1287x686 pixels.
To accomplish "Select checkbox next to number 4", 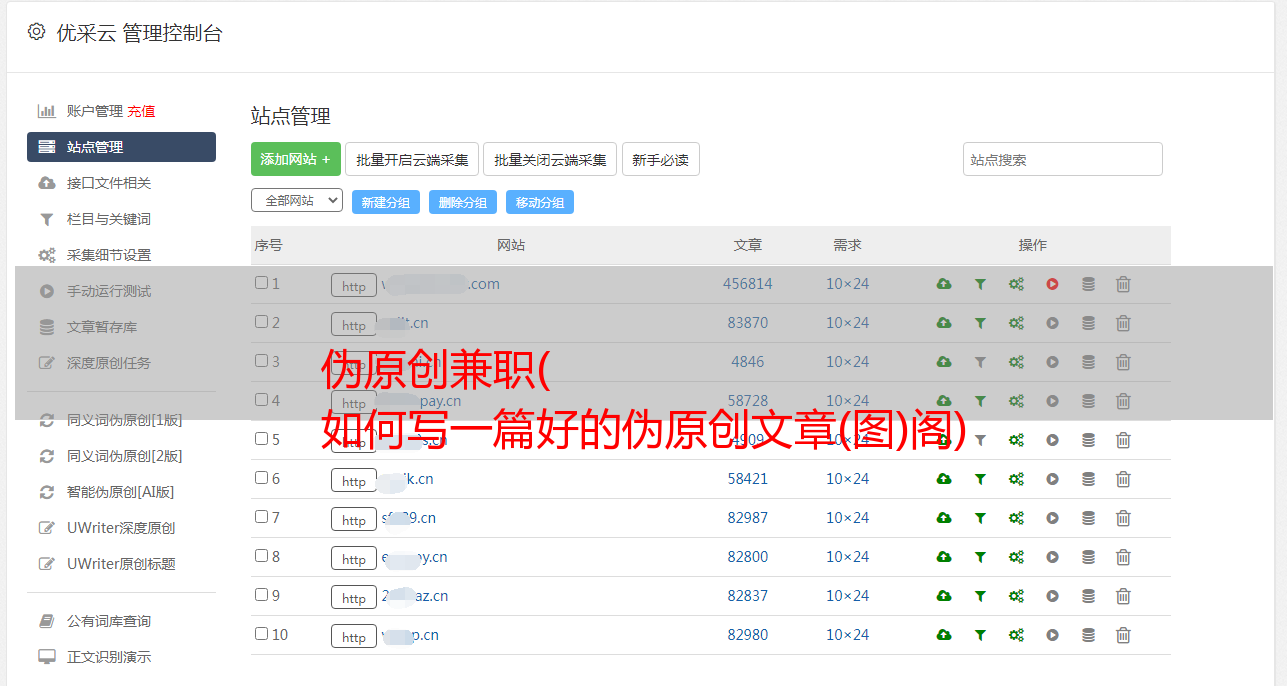I will pos(261,400).
